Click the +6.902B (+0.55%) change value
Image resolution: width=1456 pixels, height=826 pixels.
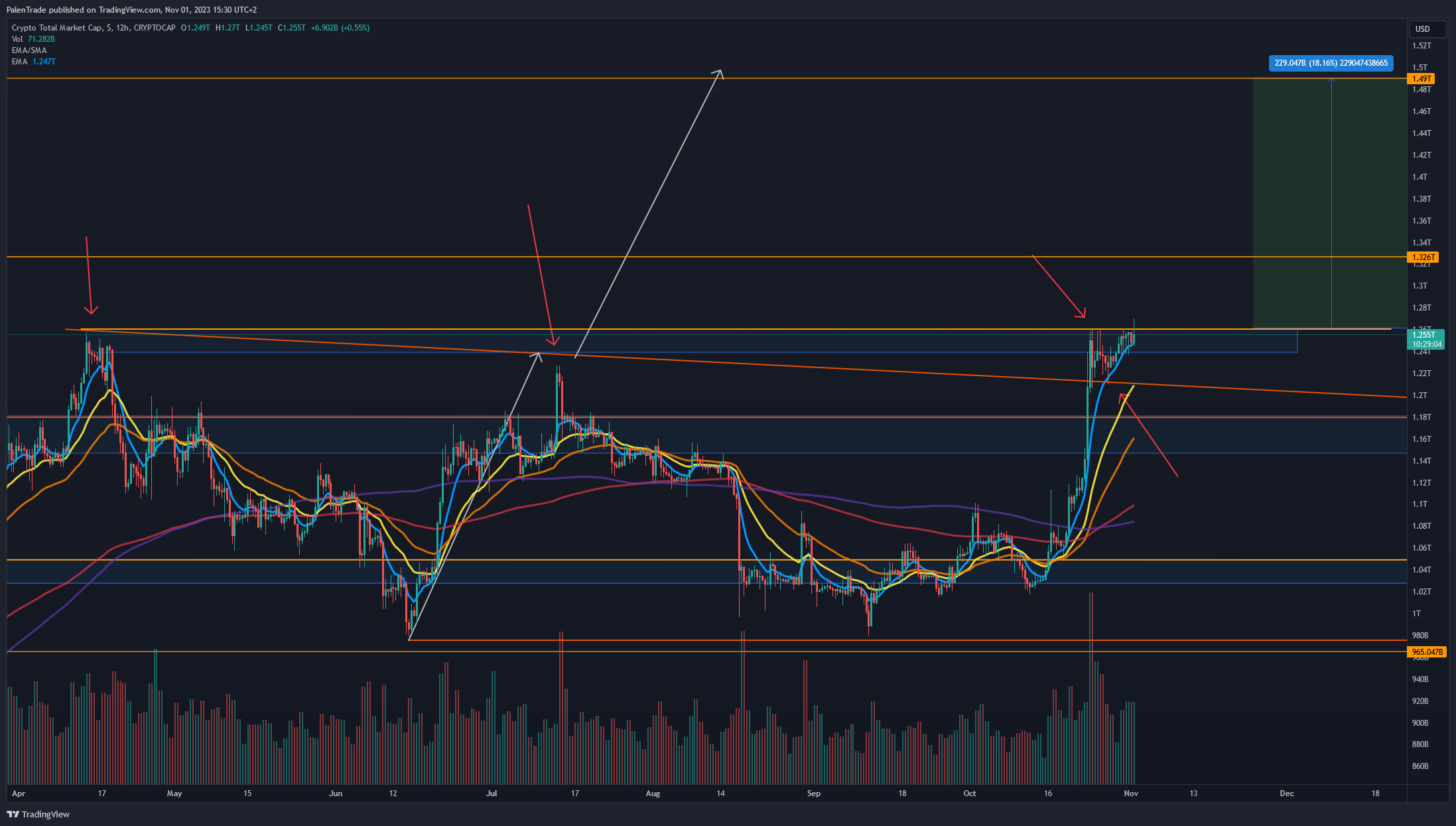[x=340, y=28]
